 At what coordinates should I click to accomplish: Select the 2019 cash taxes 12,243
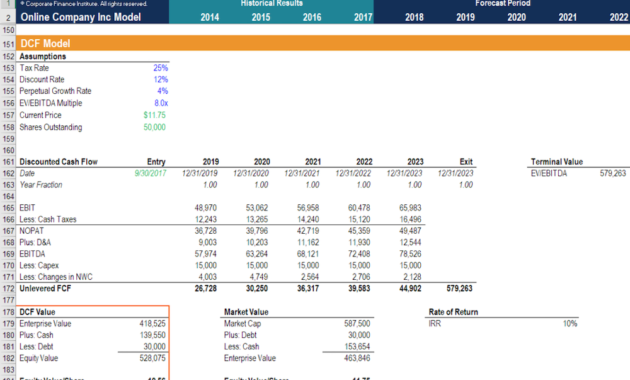pyautogui.click(x=205, y=219)
